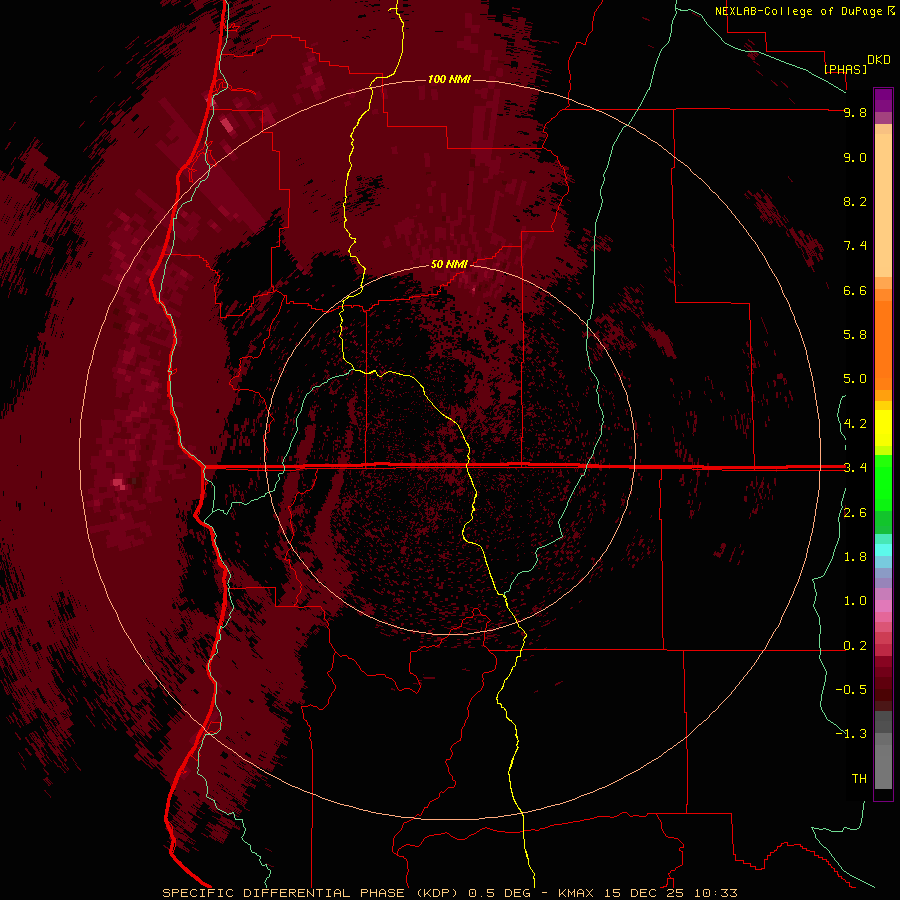
Task: Click the 5.0 legend value
Action: coord(855,379)
